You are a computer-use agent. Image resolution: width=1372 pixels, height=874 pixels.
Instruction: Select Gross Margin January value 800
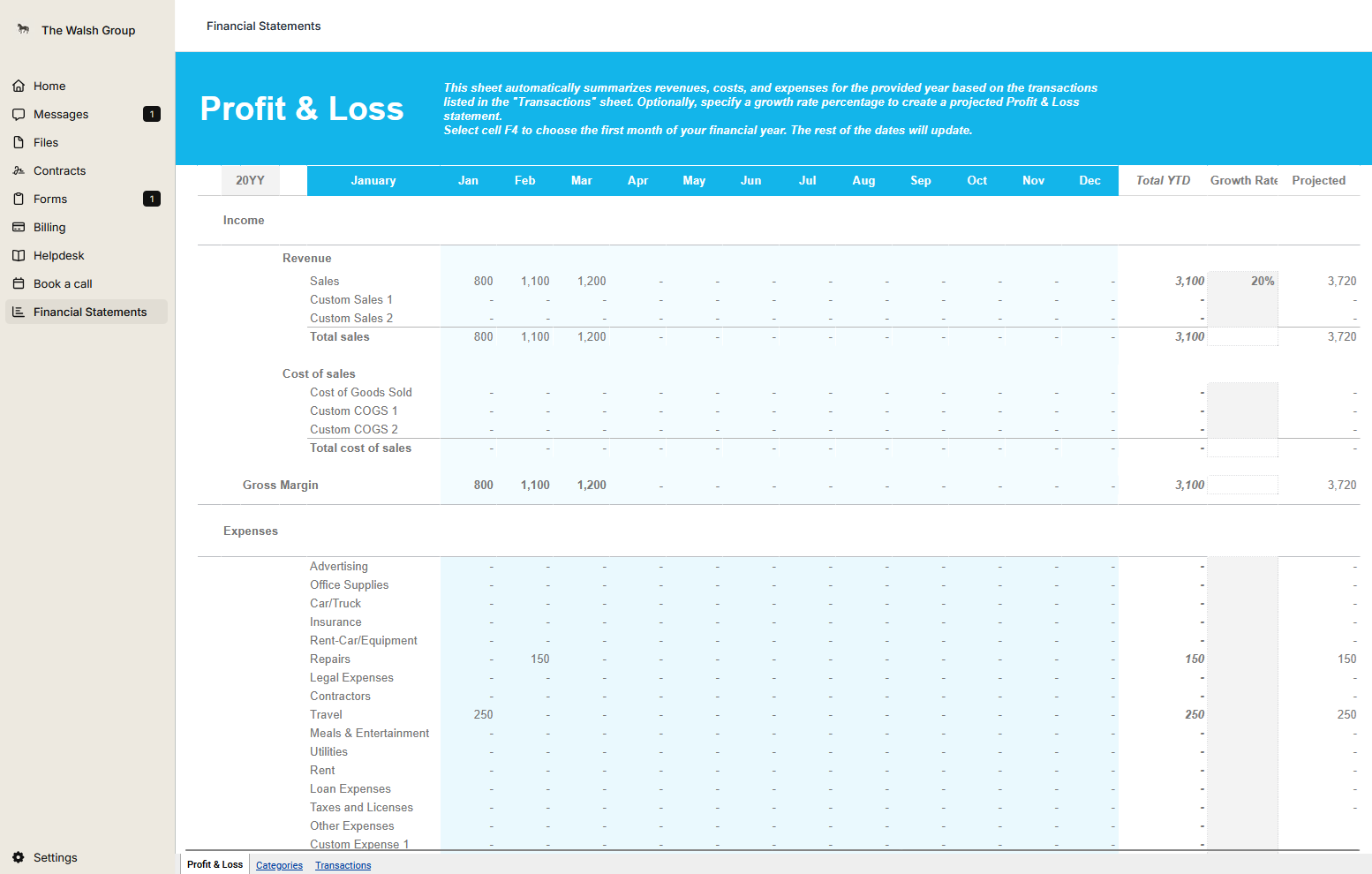483,485
